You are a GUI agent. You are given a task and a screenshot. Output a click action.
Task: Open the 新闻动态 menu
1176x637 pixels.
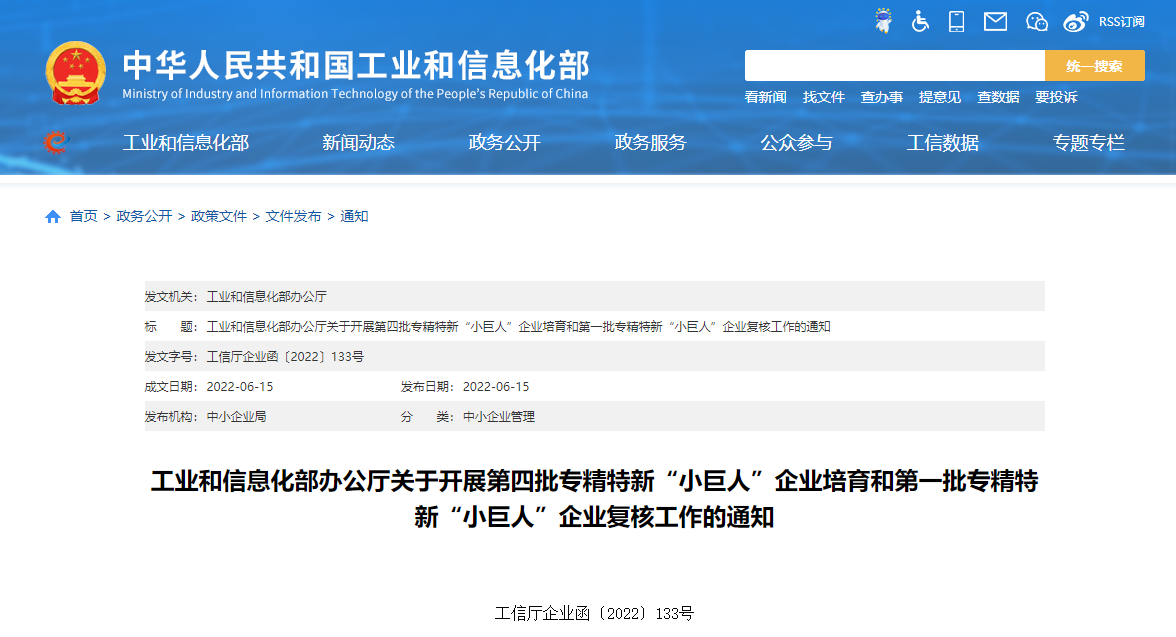pos(358,143)
